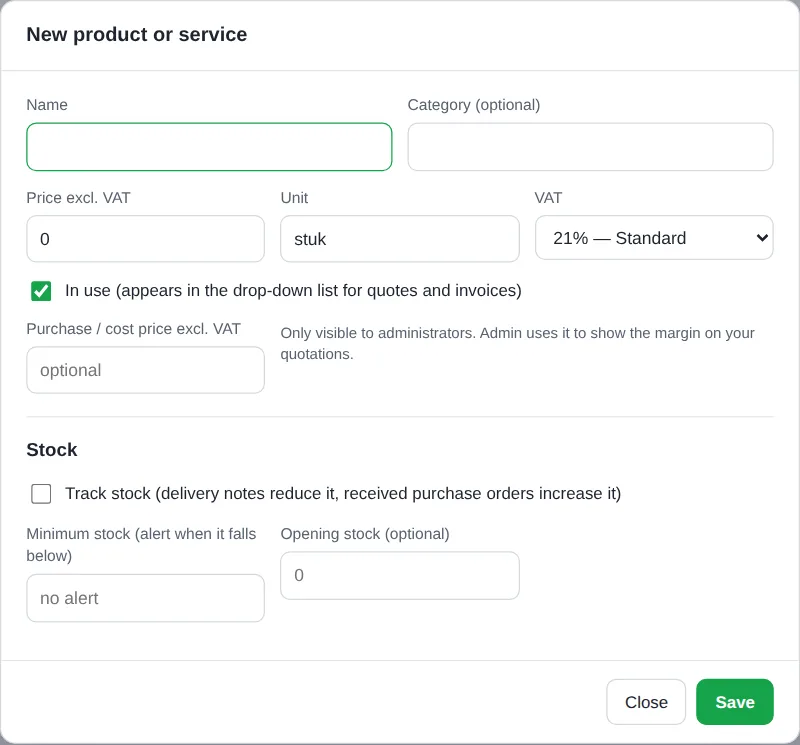
Task: Uncheck the green 'In use' checkbox
Action: (x=41, y=291)
